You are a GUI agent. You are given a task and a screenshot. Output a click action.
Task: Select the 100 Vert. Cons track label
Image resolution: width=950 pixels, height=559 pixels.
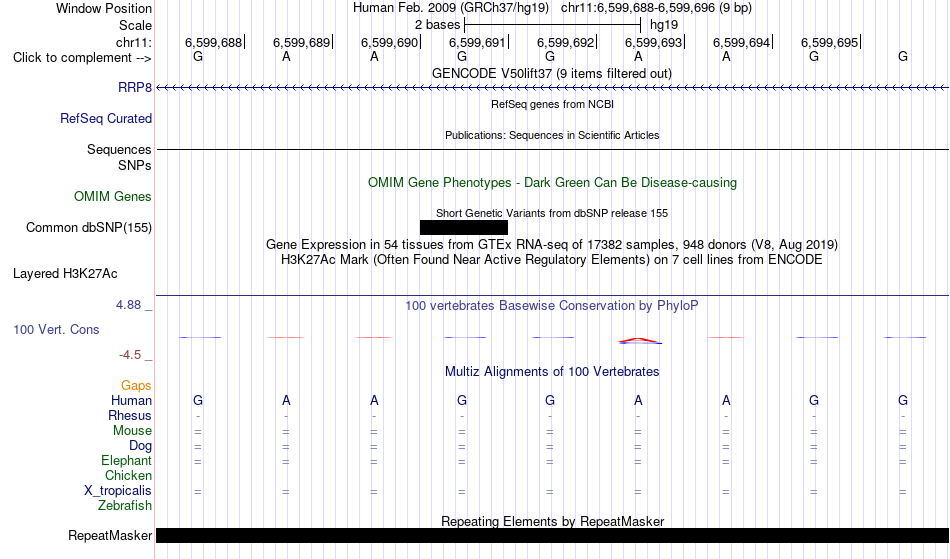tap(56, 329)
